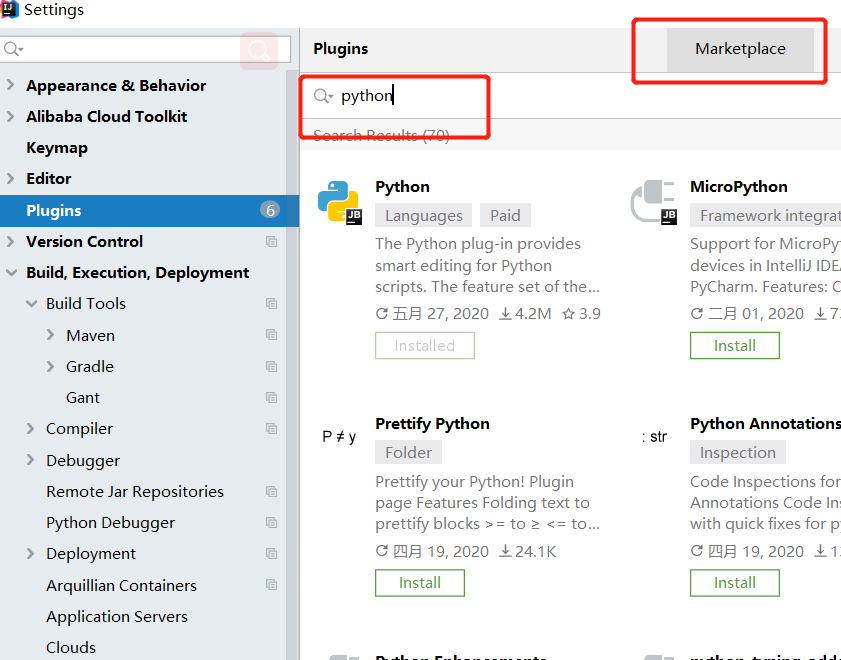Click per-project icon beside Python Debugger
Viewport: 841px width, 660px height.
click(271, 523)
